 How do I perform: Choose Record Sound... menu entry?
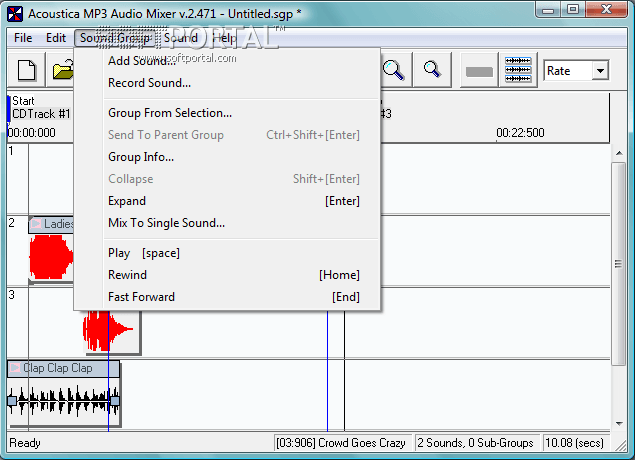[x=227, y=83]
